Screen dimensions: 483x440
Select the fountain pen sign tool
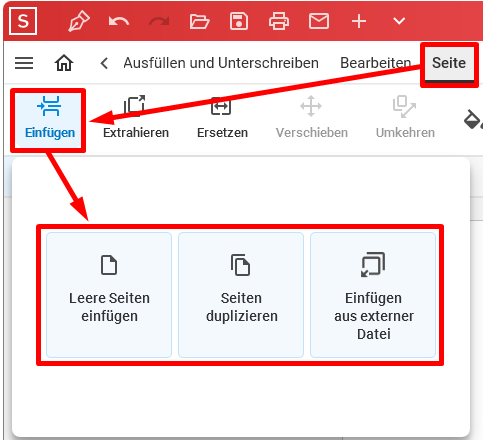pyautogui.click(x=79, y=21)
